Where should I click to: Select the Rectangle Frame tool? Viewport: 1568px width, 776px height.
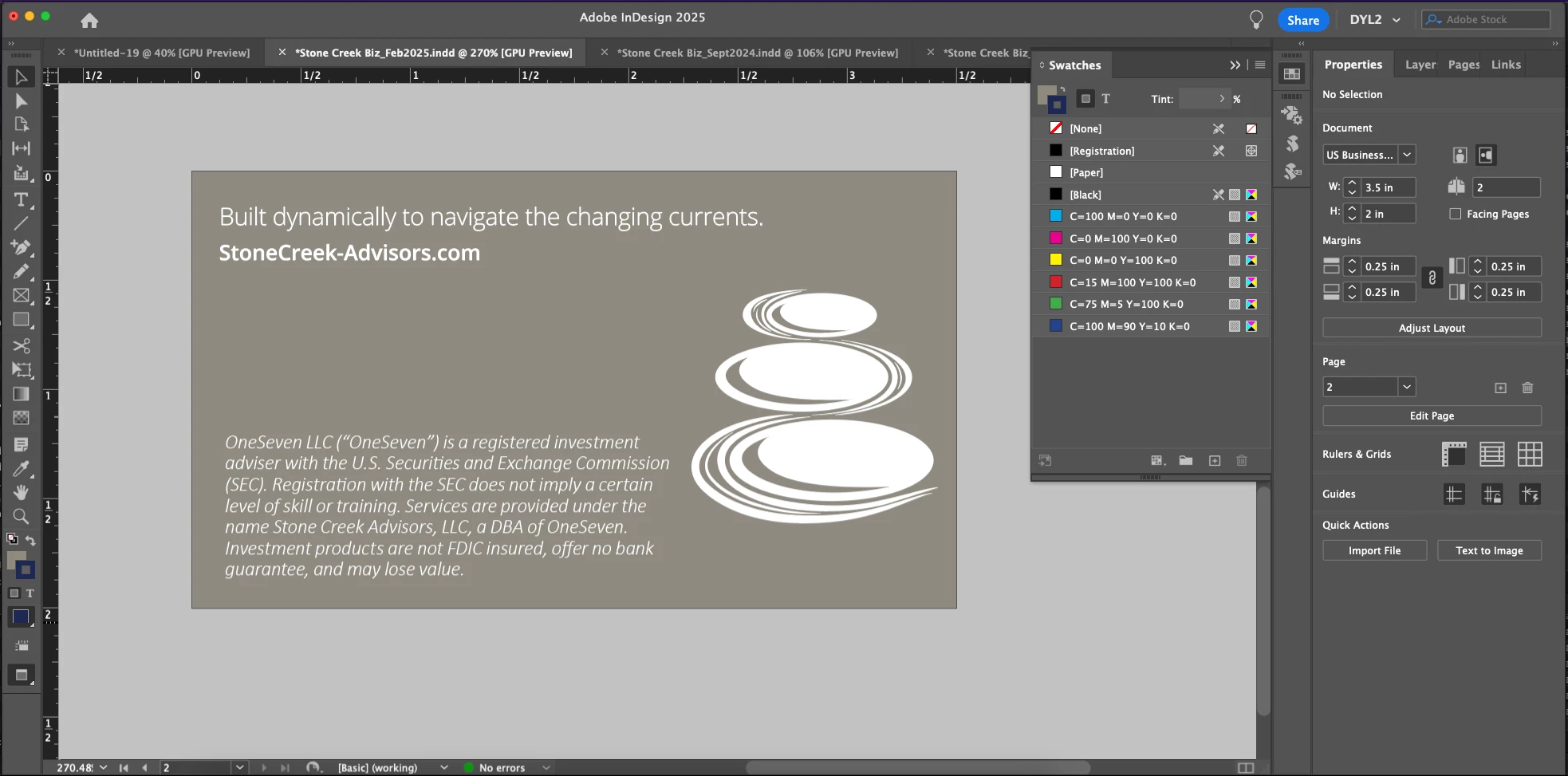[22, 296]
